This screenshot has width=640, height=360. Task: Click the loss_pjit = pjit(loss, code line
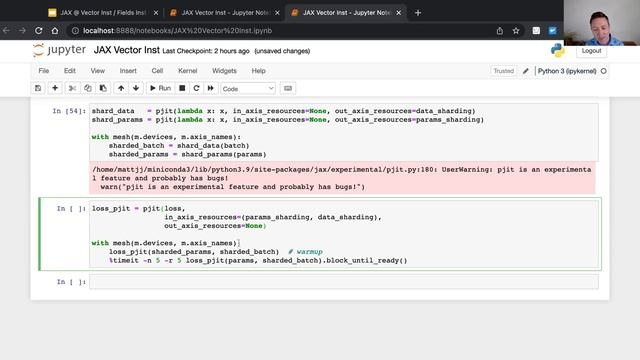point(138,209)
